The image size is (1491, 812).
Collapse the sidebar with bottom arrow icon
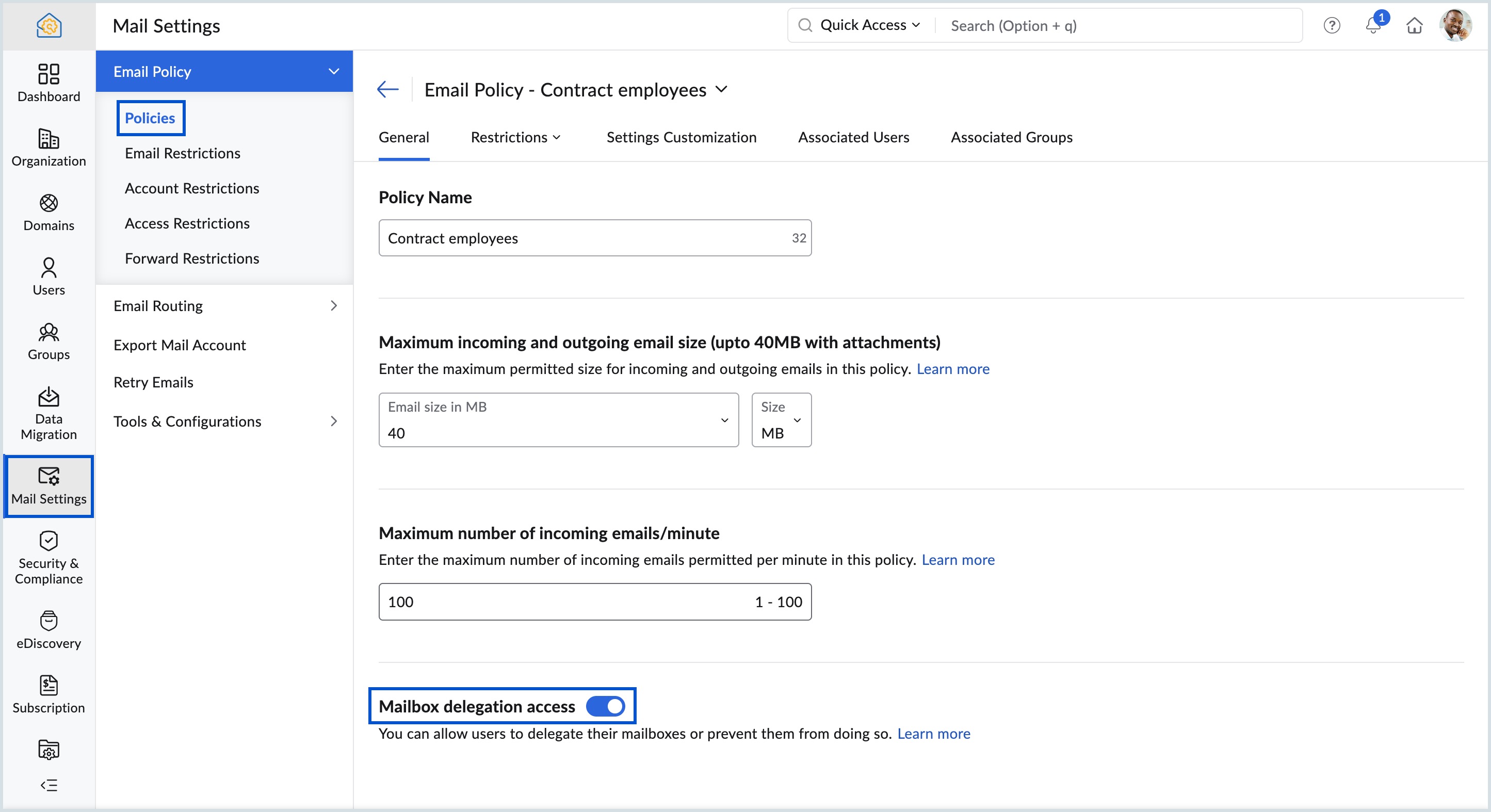(48, 785)
